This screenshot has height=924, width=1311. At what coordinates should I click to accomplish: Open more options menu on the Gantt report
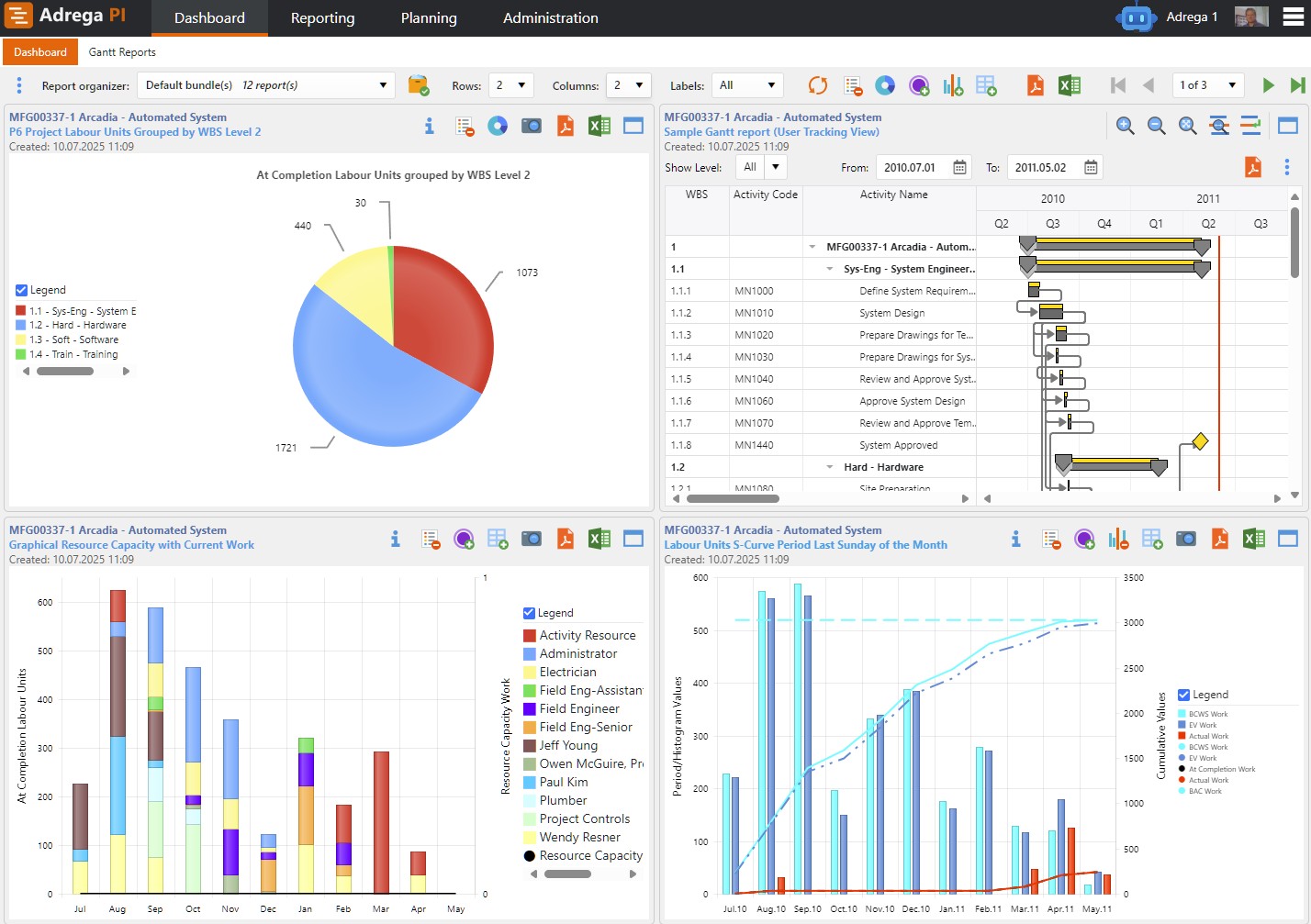click(1288, 167)
